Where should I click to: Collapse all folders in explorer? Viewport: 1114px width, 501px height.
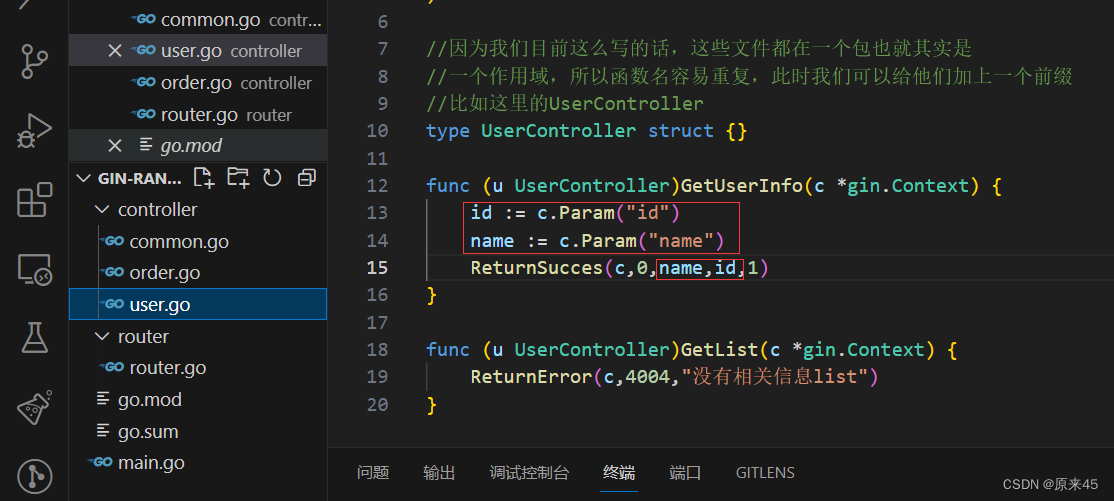(x=306, y=178)
